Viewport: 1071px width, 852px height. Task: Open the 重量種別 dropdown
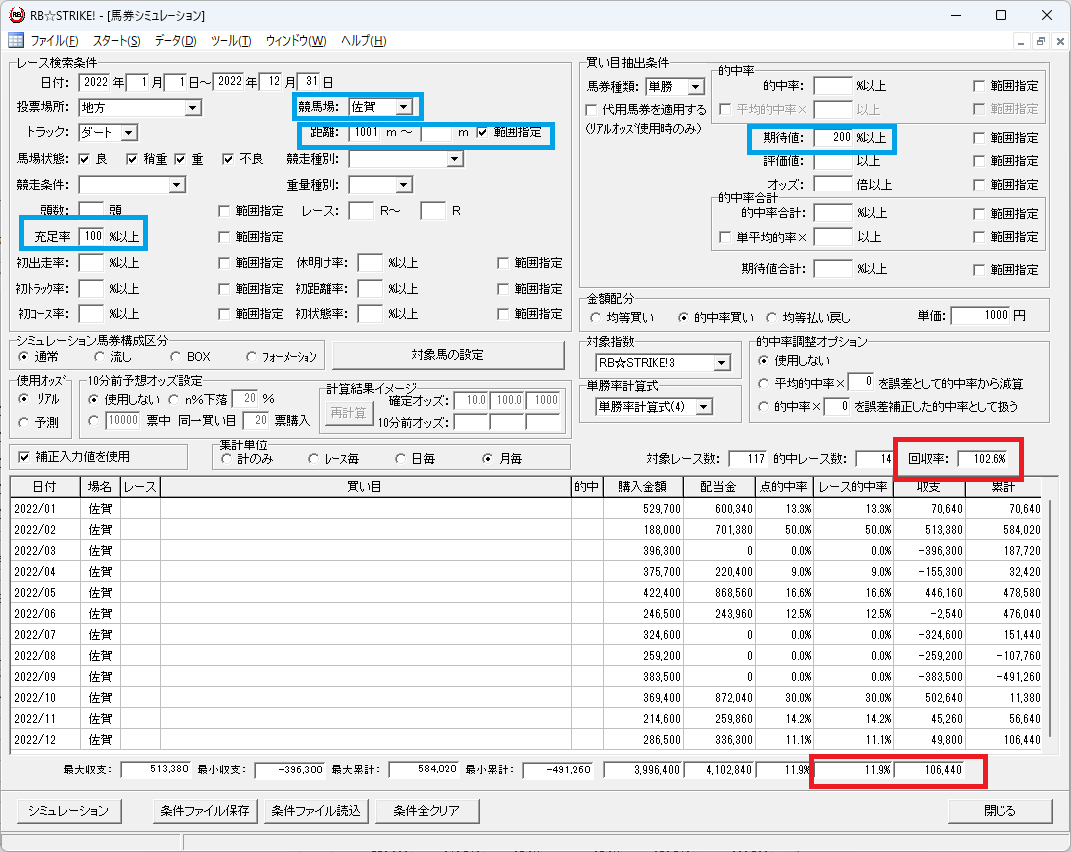click(404, 185)
